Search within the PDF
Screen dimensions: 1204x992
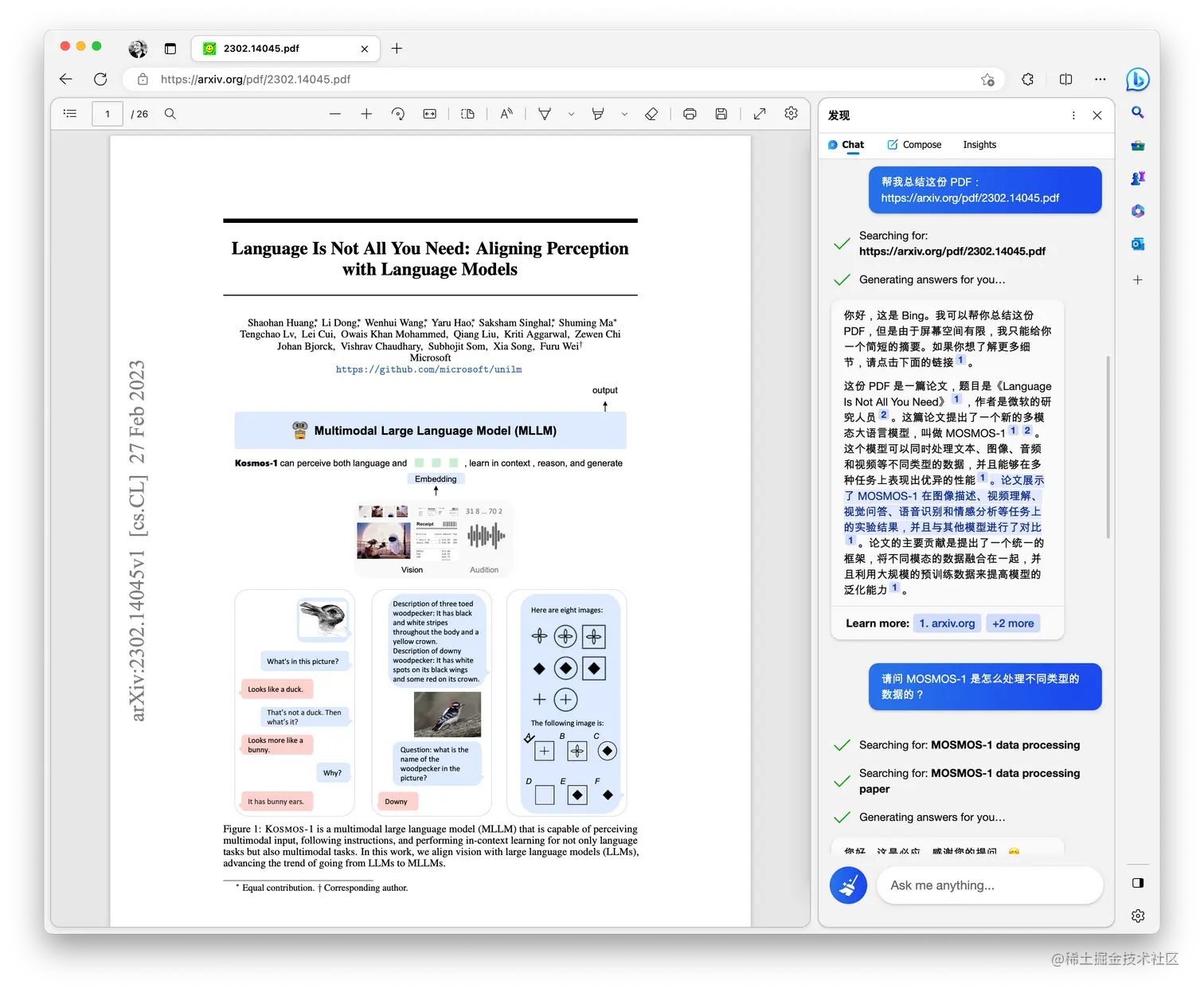[170, 114]
